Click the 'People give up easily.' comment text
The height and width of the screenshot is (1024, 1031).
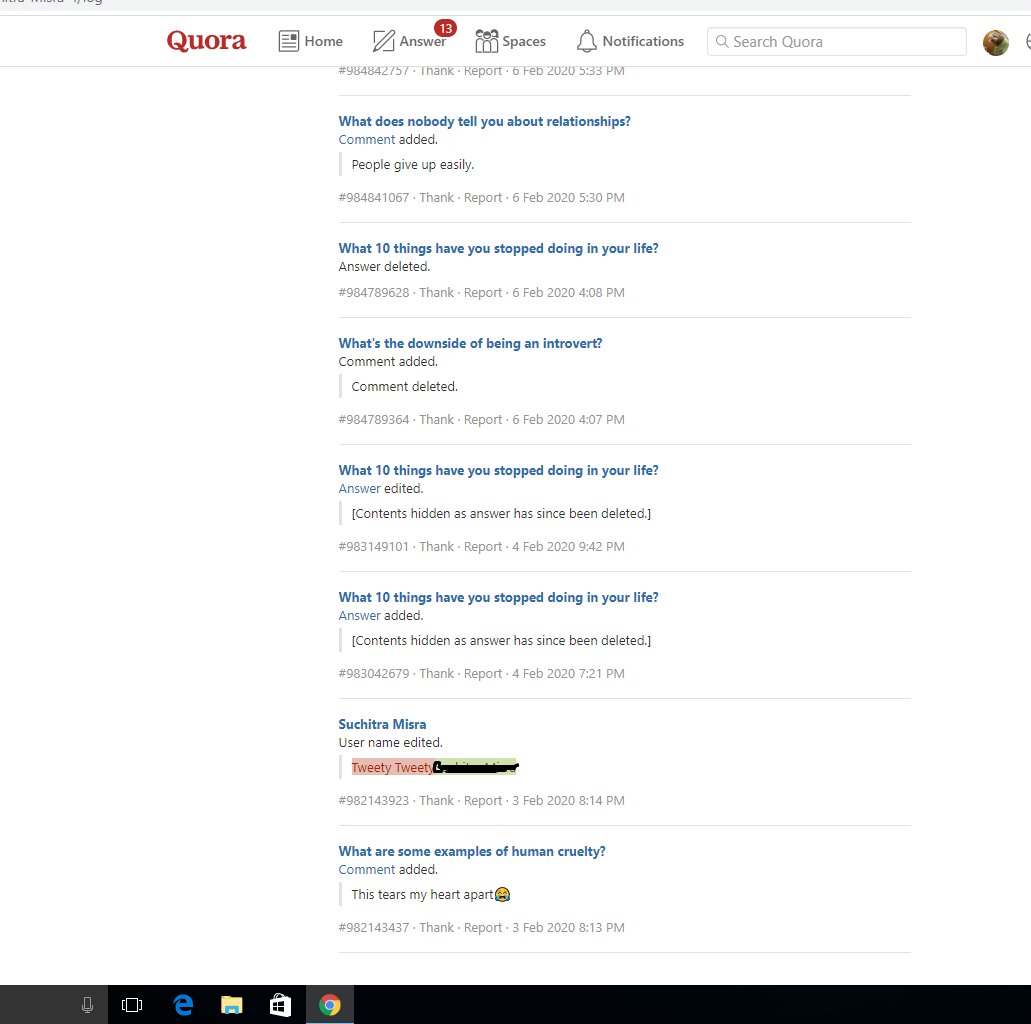(x=412, y=164)
